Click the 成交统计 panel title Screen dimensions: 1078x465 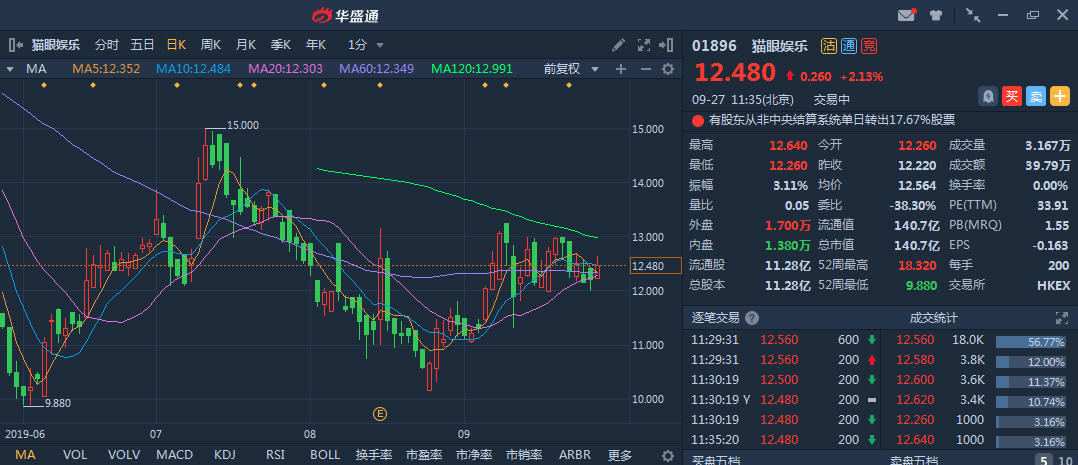coord(934,318)
